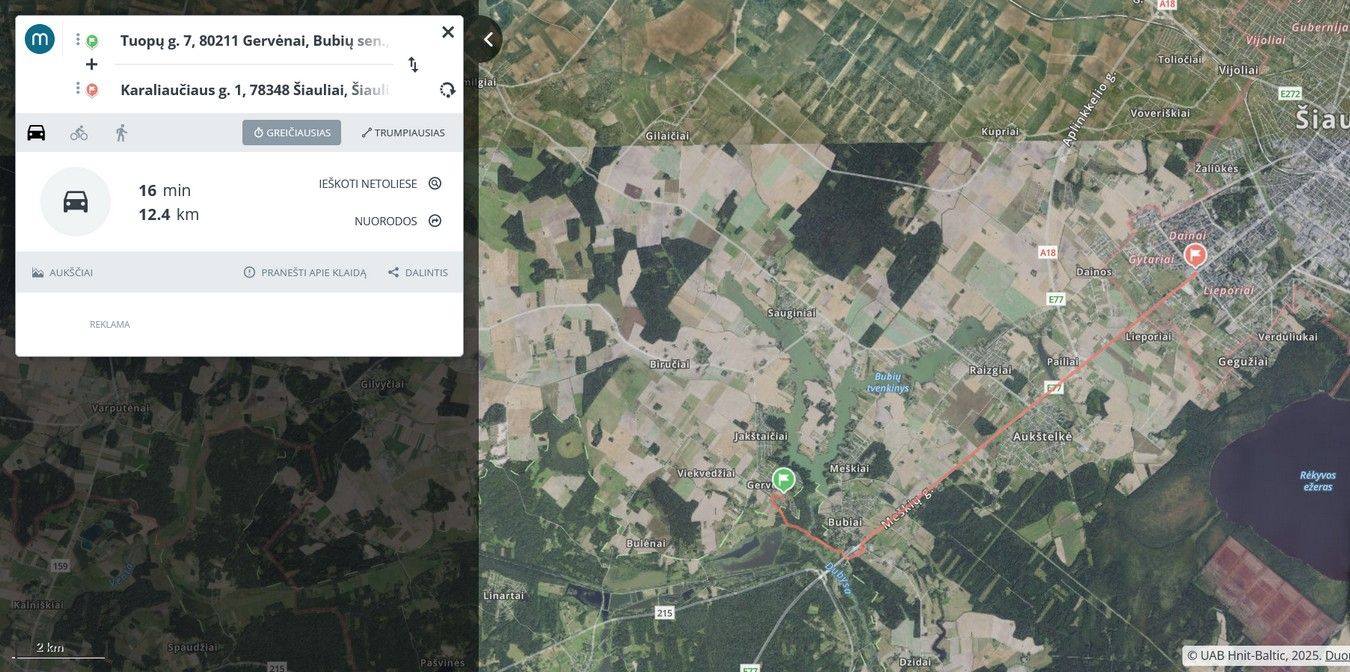
Task: Expand Nuorodos turn-by-turn directions
Action: (x=397, y=221)
